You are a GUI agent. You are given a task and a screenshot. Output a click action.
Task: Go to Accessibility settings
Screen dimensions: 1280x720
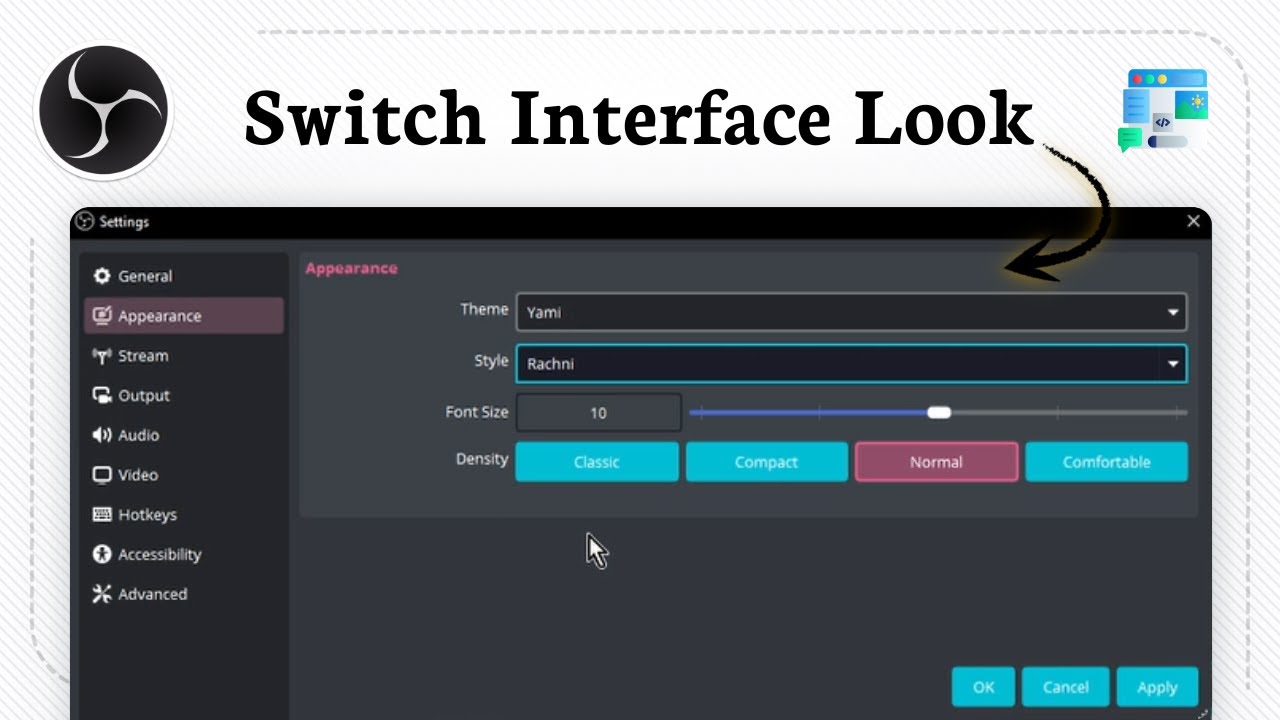point(184,554)
